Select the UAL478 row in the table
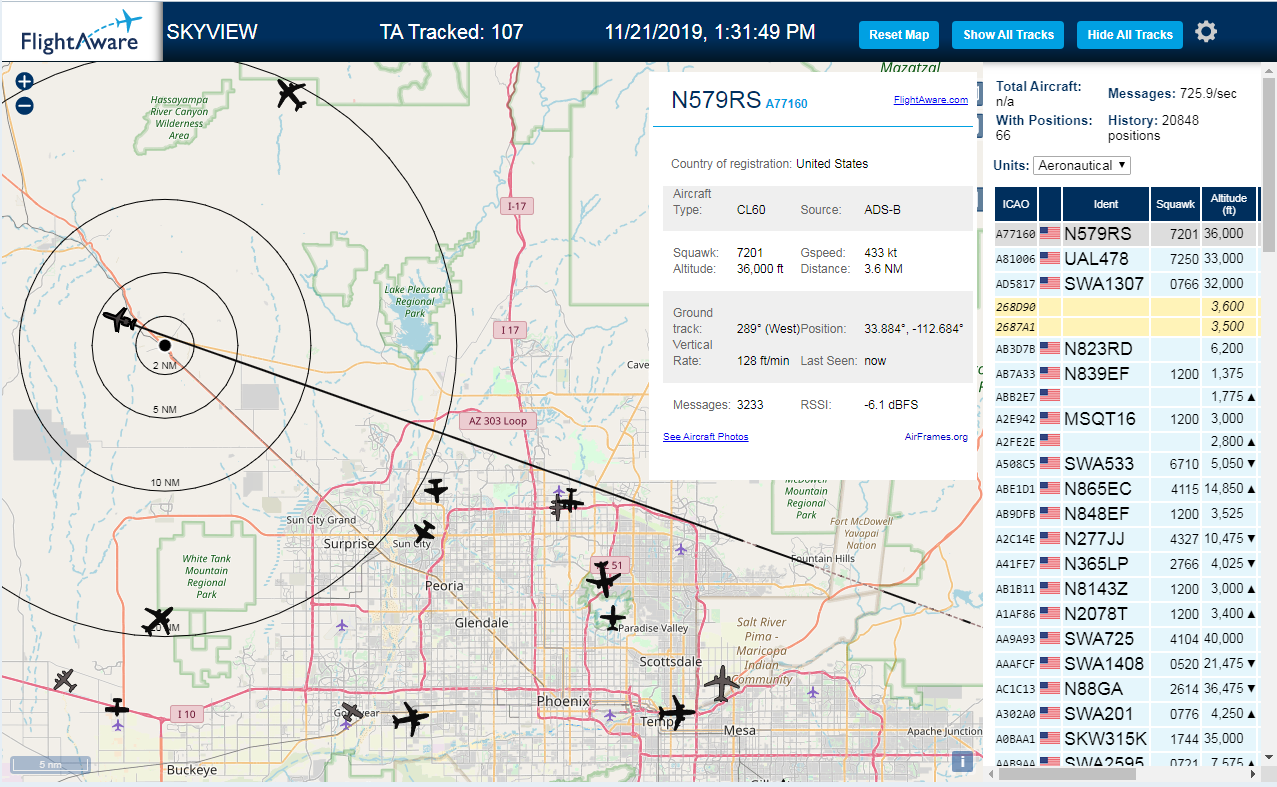Screen dimensions: 1277x787 (1126, 258)
